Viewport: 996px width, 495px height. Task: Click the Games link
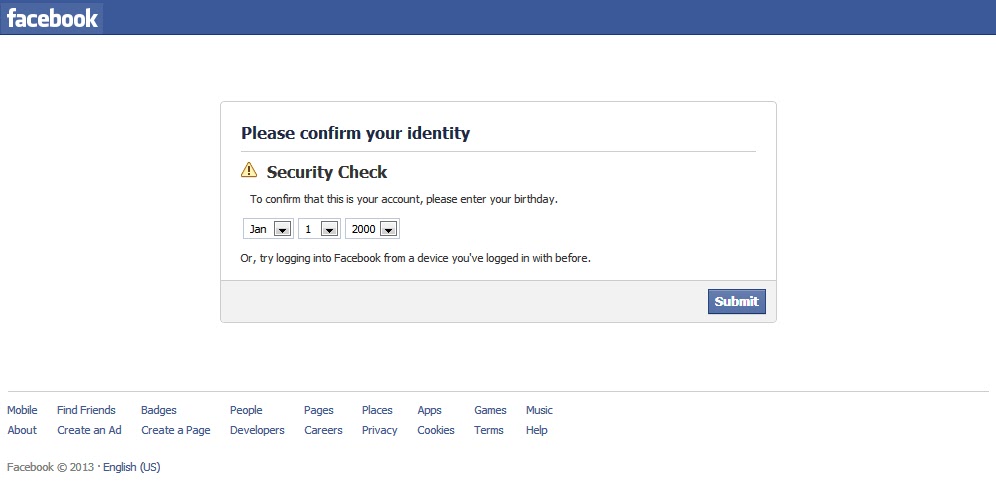[490, 410]
